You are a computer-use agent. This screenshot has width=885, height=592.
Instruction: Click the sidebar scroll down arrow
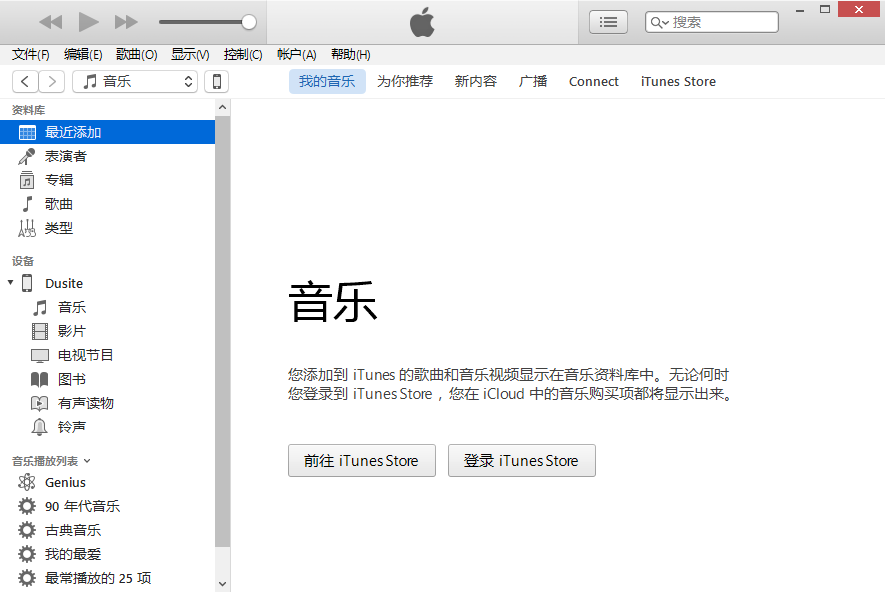click(222, 584)
